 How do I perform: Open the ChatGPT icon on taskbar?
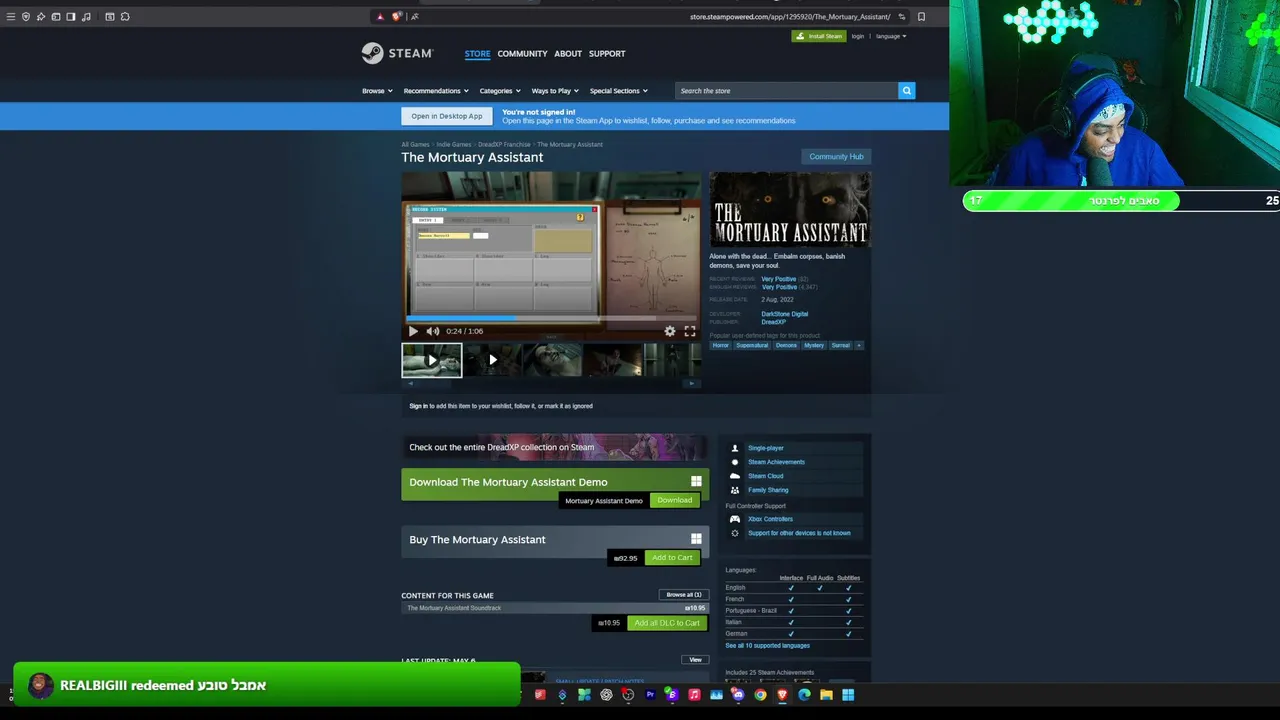(x=606, y=695)
